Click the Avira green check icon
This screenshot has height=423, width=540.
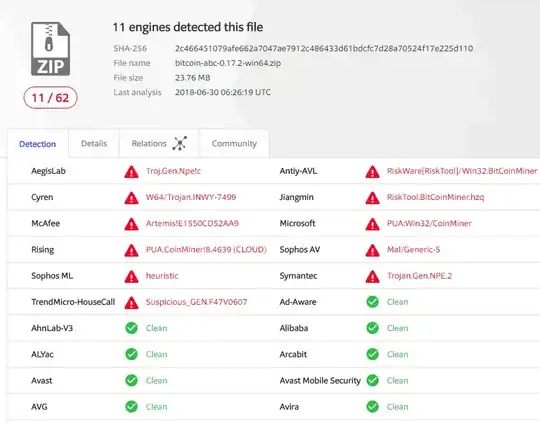click(372, 406)
